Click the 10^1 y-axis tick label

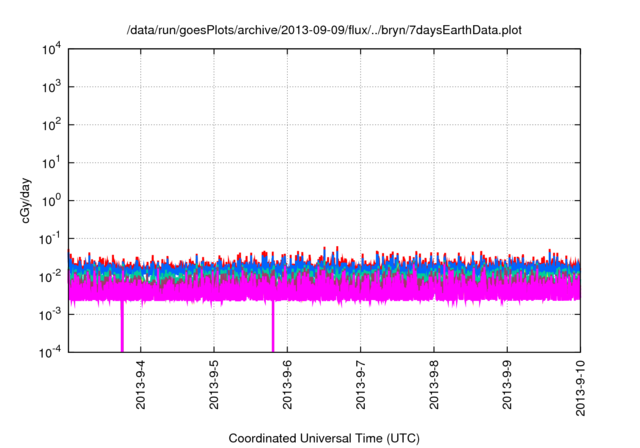[x=51, y=162]
